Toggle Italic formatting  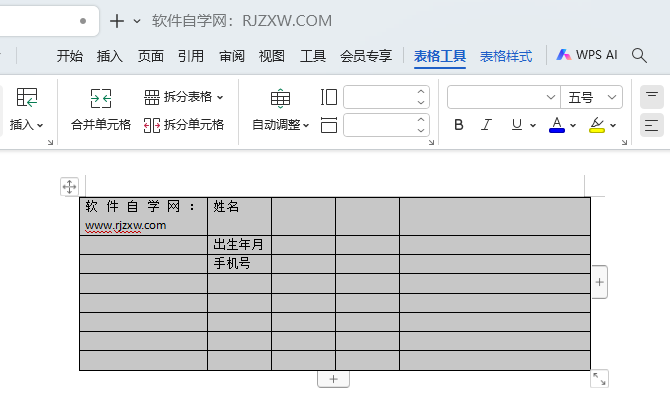point(486,125)
